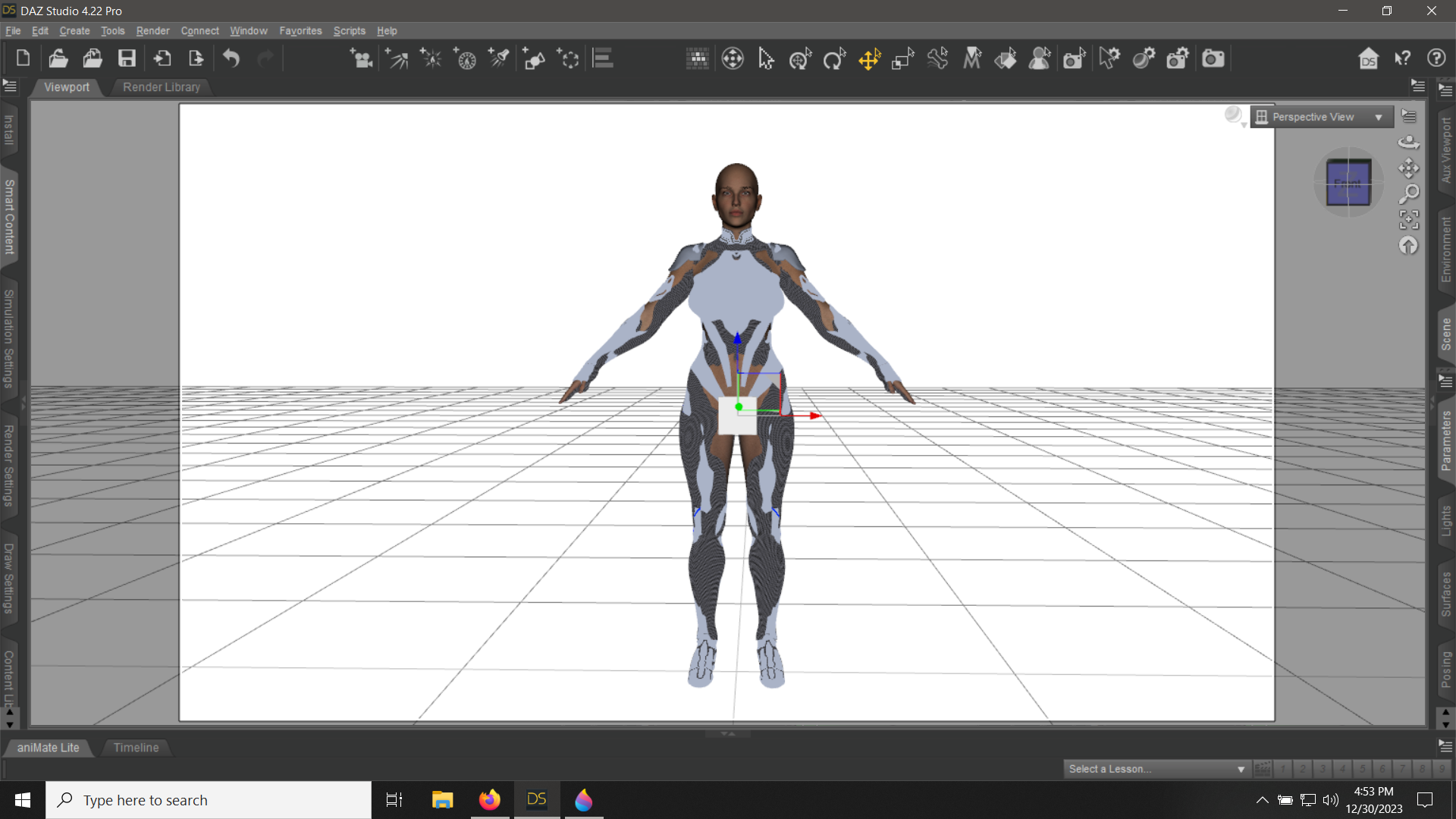Screen dimensions: 1456x819
Task: Select the Rotate tool
Action: click(x=834, y=58)
